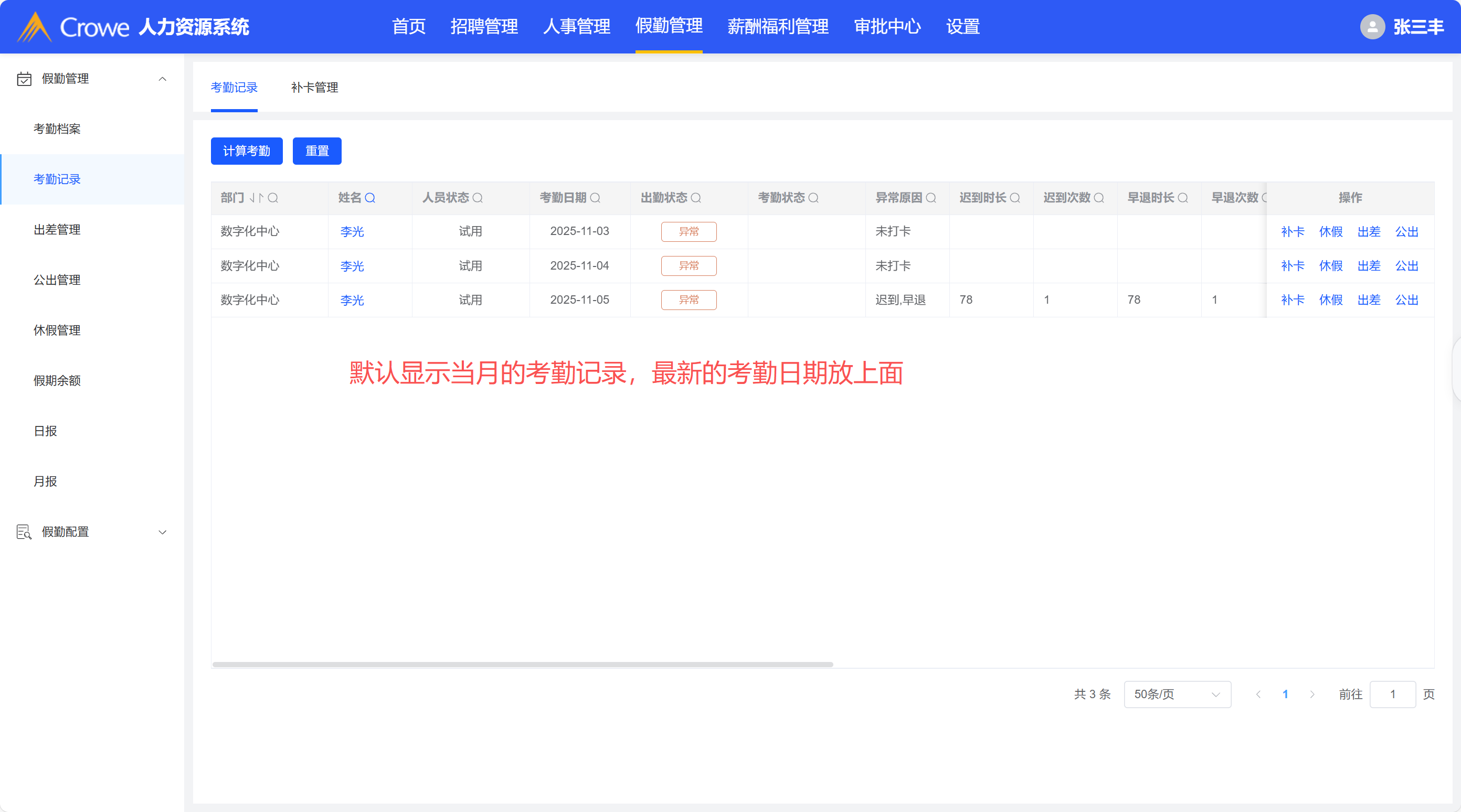Click the user avatar icon next to 张三丰

[x=1372, y=27]
